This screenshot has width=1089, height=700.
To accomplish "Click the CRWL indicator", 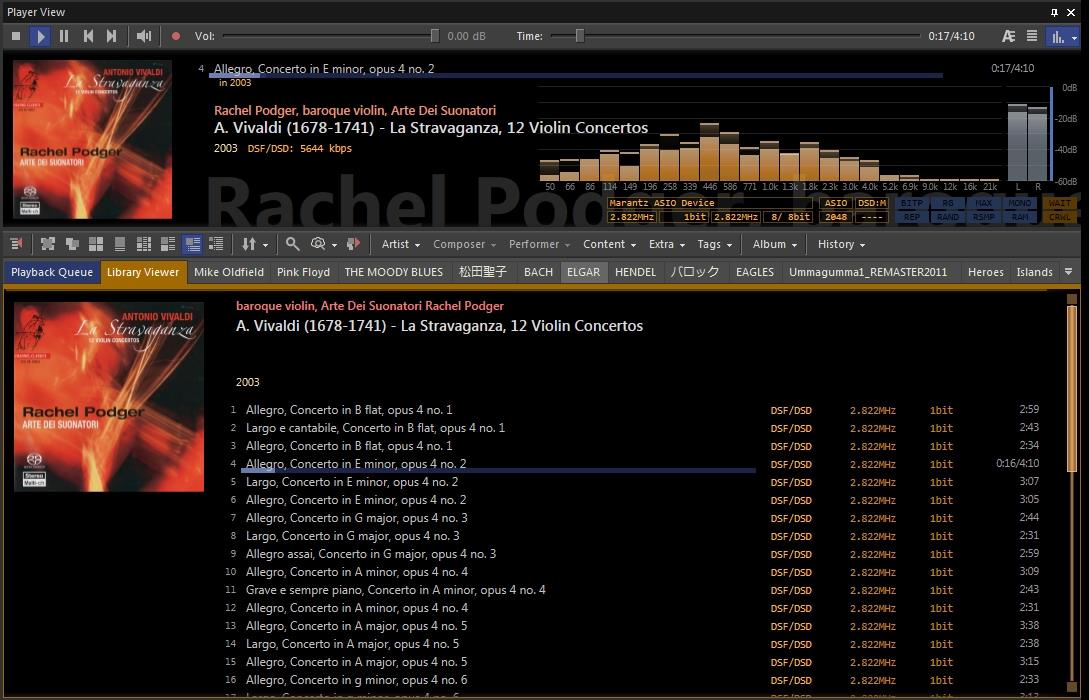I will (x=1059, y=217).
